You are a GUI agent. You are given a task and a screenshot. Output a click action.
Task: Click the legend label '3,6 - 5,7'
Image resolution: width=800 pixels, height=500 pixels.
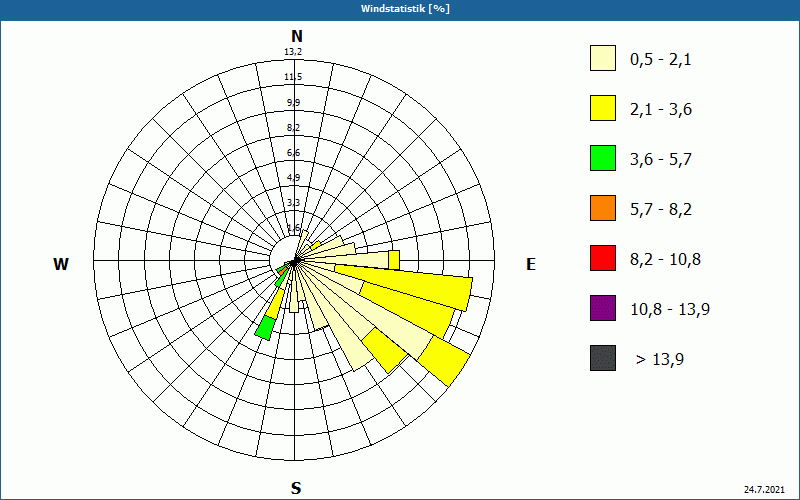661,160
